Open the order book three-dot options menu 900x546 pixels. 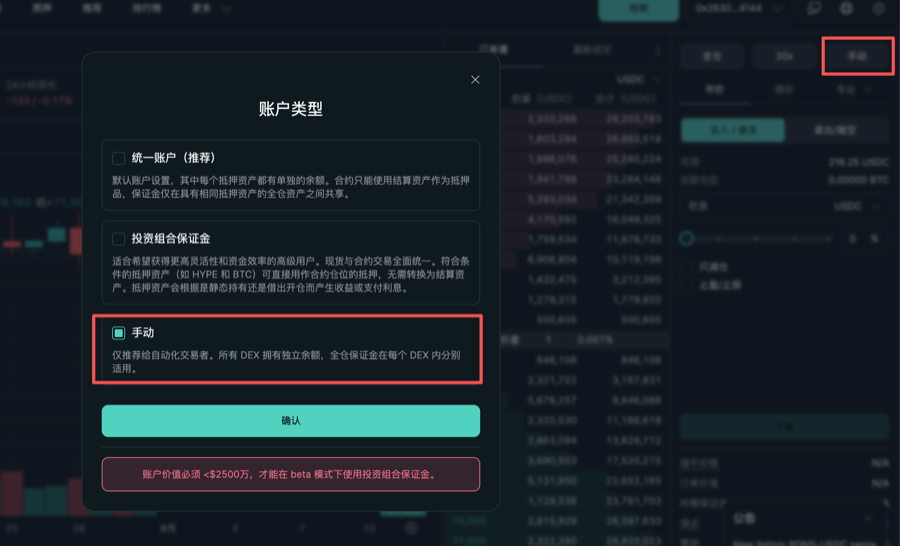658,51
